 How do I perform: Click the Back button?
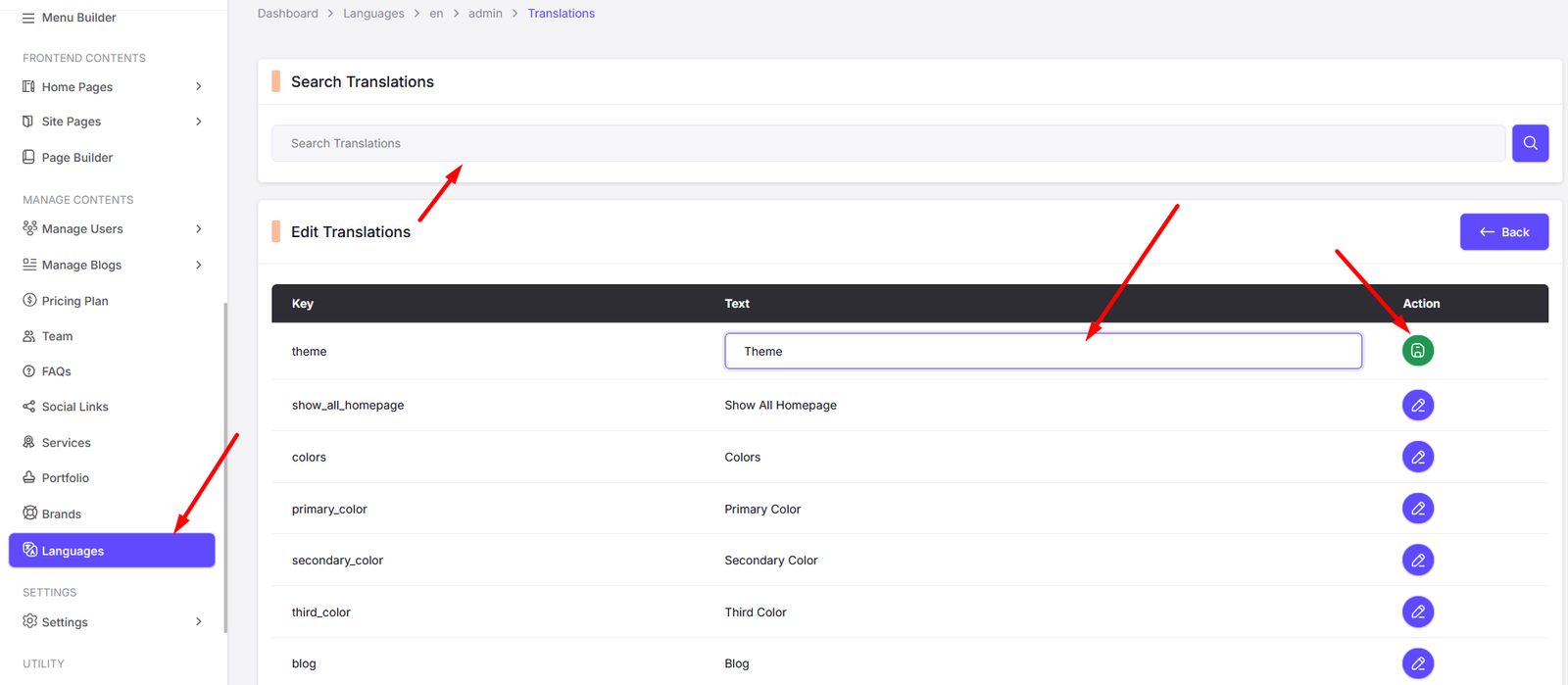click(1503, 232)
